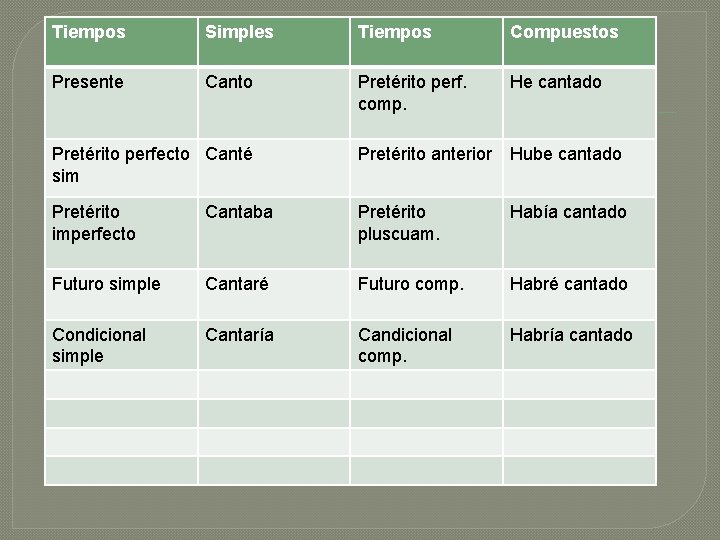Select the 'Condicional simple' cell

121,344
